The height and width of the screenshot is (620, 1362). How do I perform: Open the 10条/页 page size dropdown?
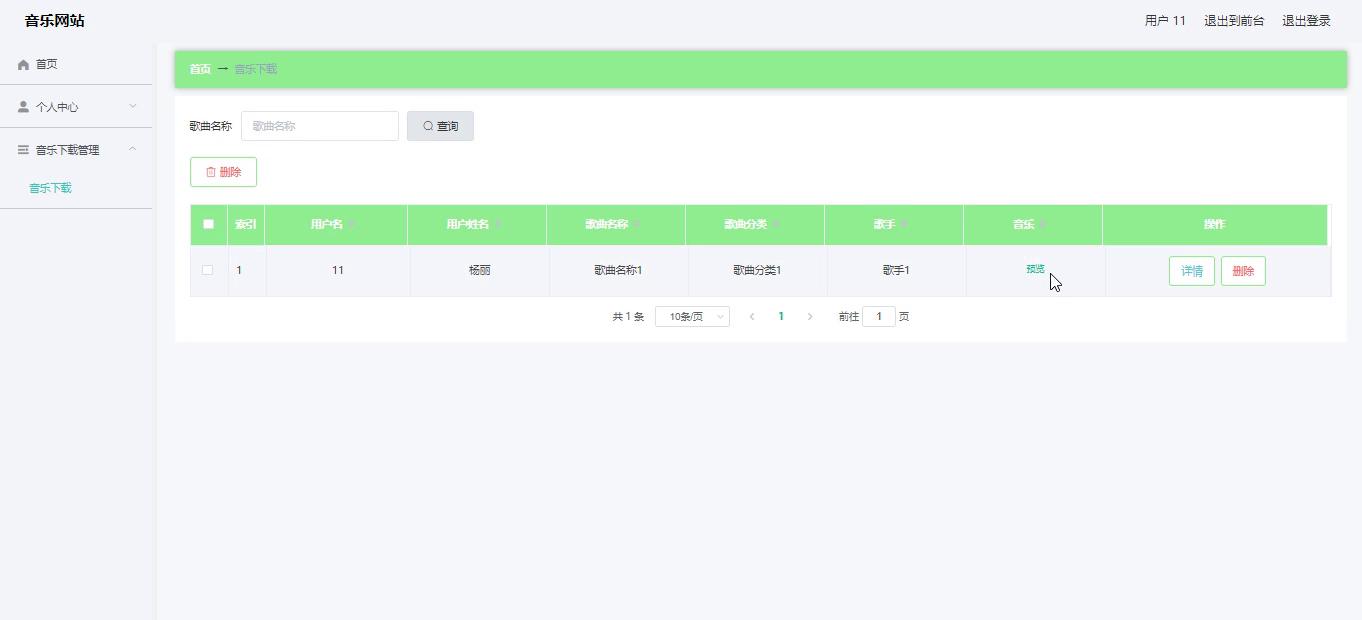pos(692,317)
